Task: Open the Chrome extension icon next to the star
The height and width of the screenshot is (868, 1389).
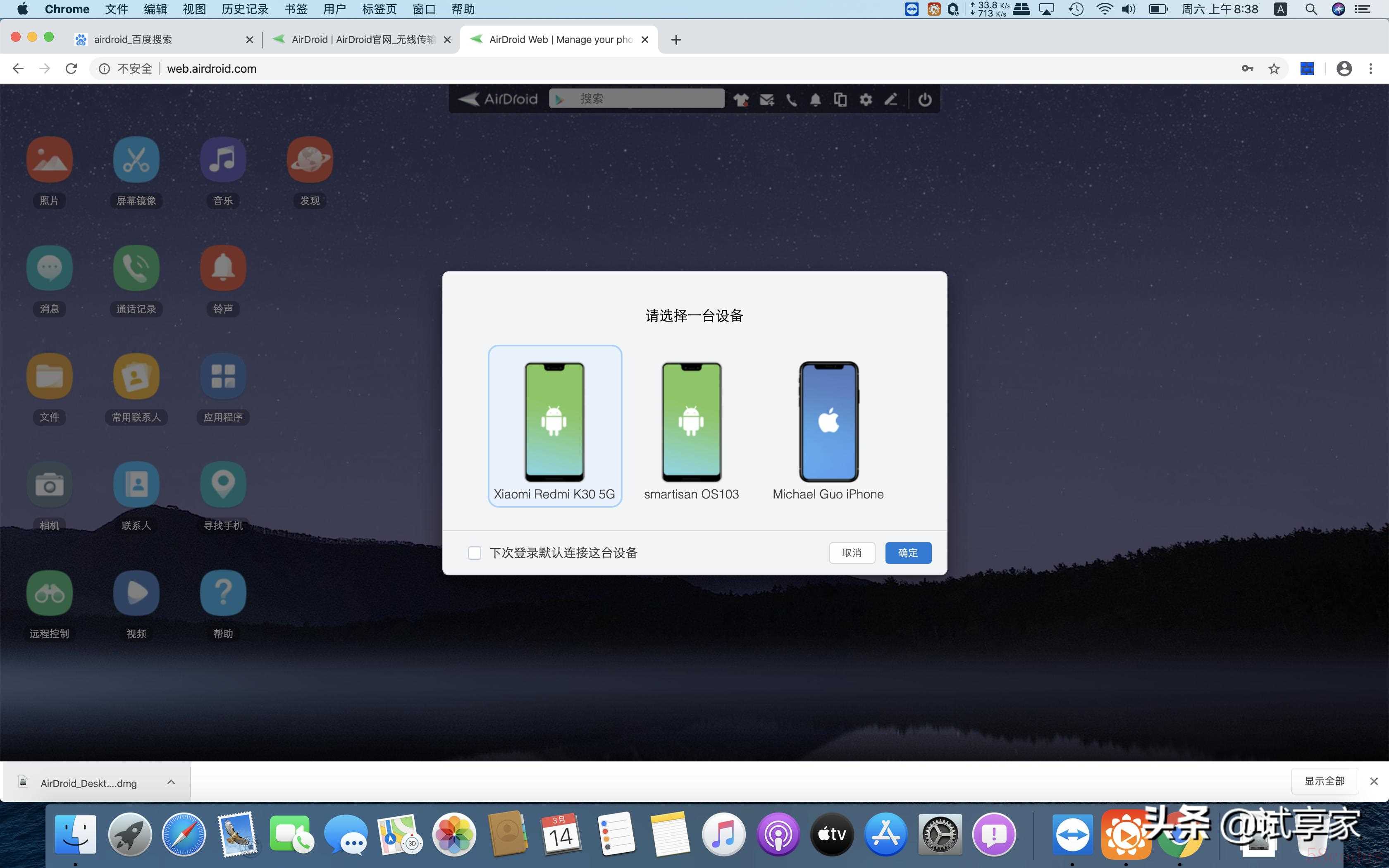Action: pyautogui.click(x=1307, y=69)
